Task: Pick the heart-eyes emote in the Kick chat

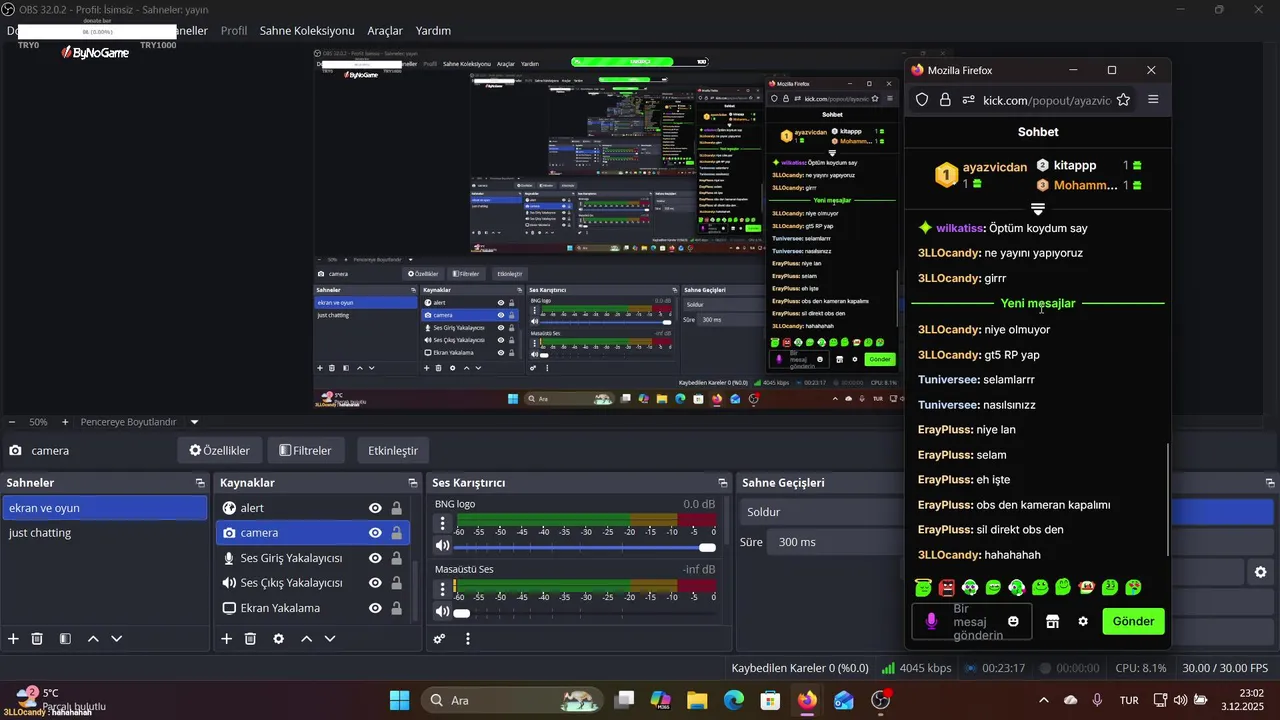Action: tap(1133, 587)
